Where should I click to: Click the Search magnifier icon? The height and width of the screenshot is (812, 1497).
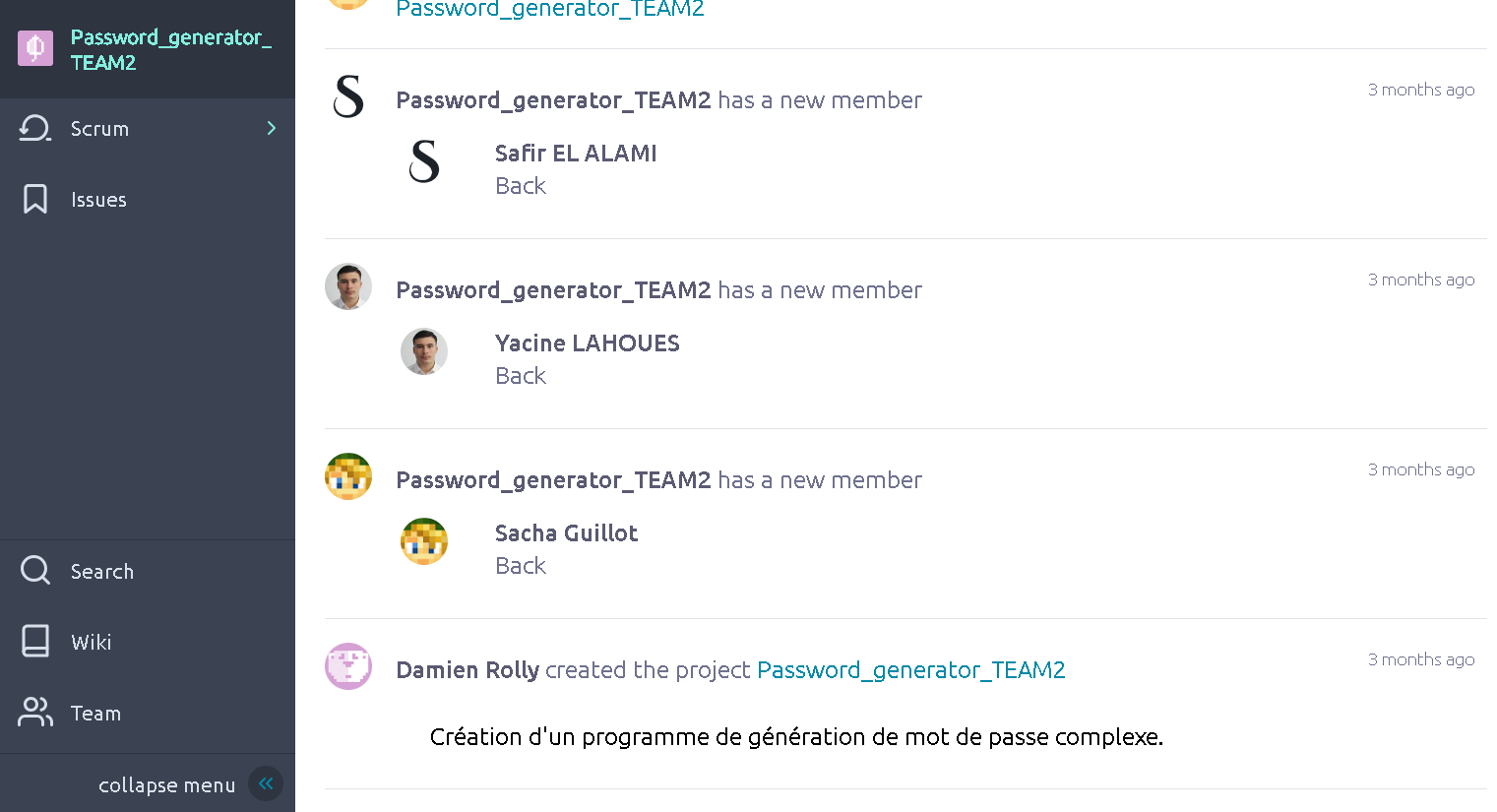[35, 570]
